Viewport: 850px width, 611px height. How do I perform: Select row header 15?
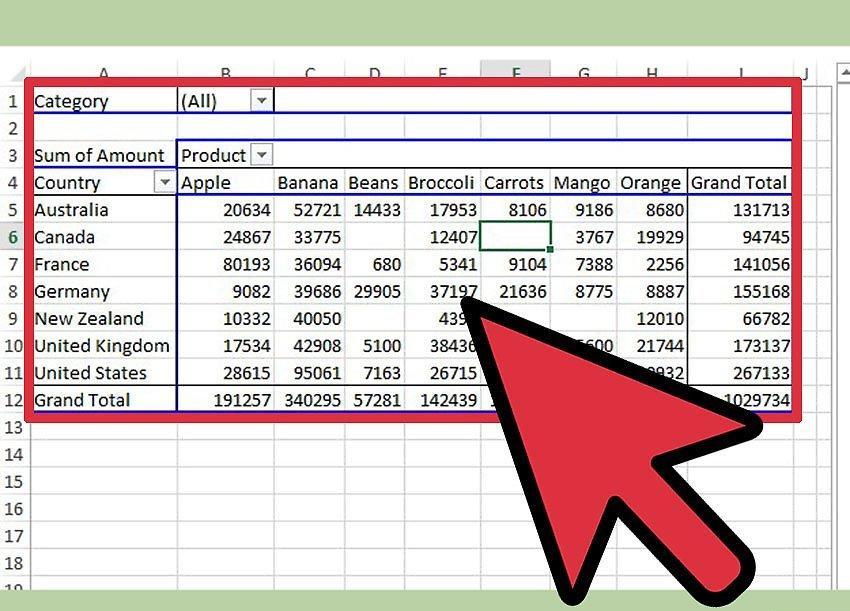(x=13, y=481)
